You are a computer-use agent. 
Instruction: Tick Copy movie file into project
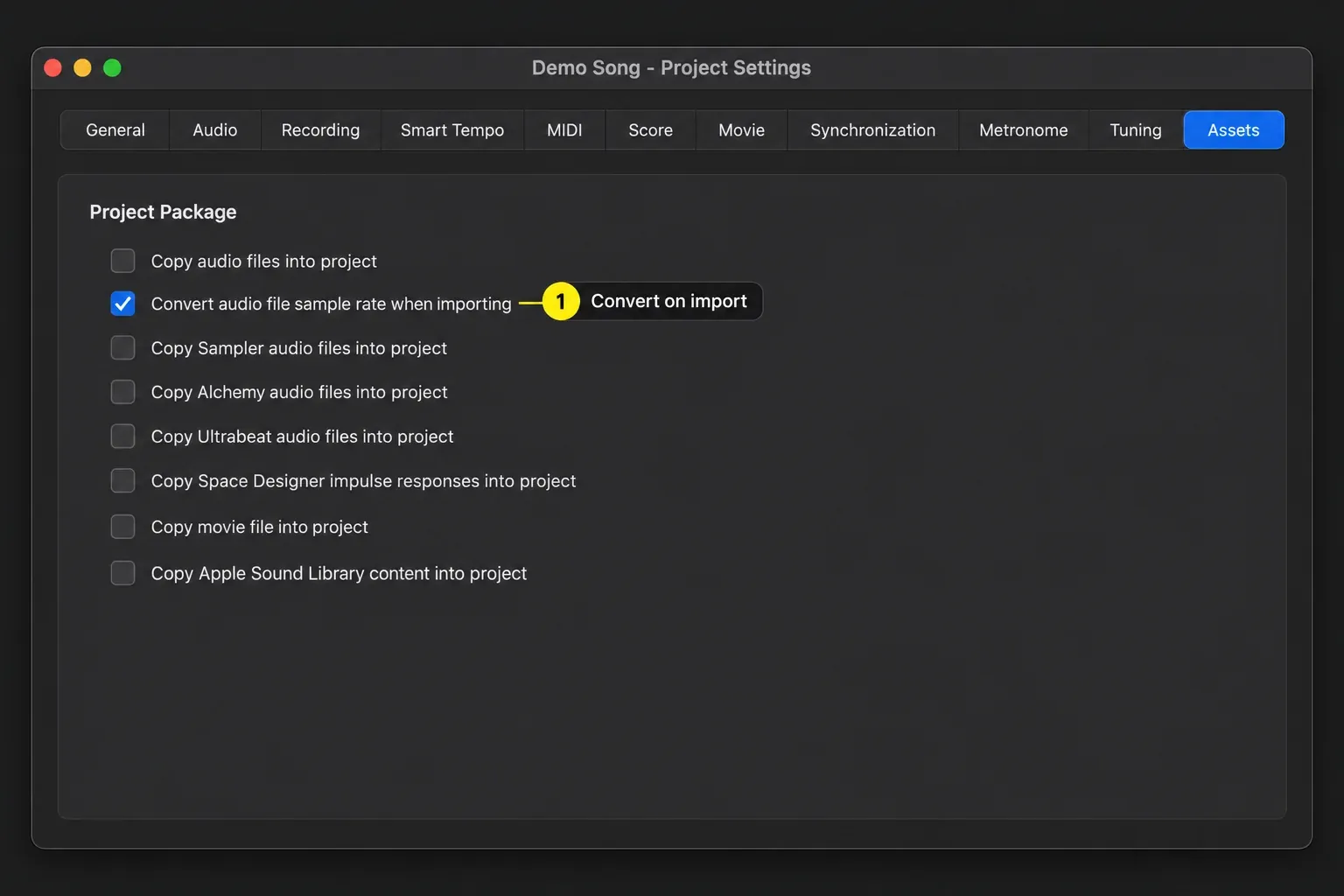[x=122, y=527]
